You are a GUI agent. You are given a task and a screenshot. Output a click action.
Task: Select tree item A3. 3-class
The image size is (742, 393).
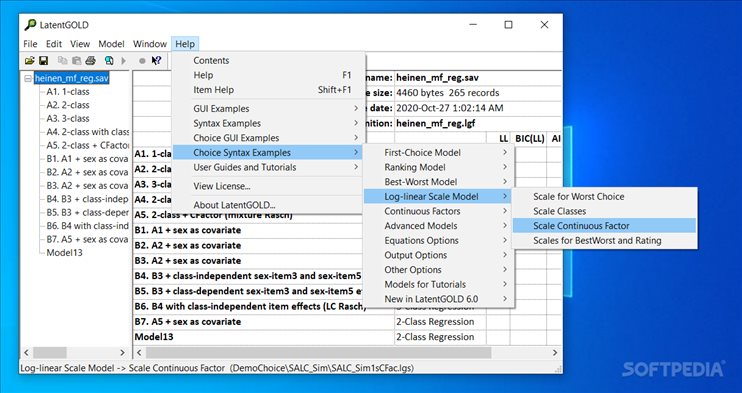click(x=68, y=118)
